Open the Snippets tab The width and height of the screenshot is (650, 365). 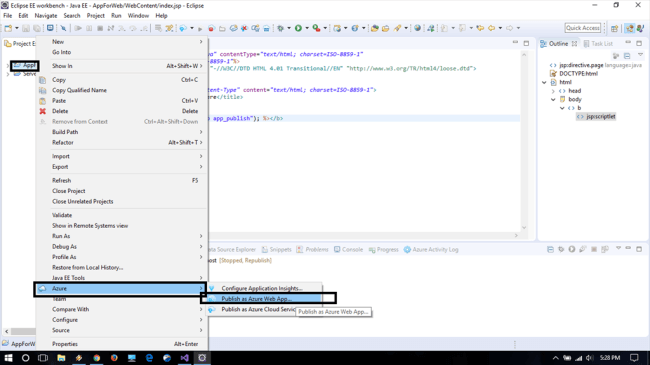coord(276,250)
